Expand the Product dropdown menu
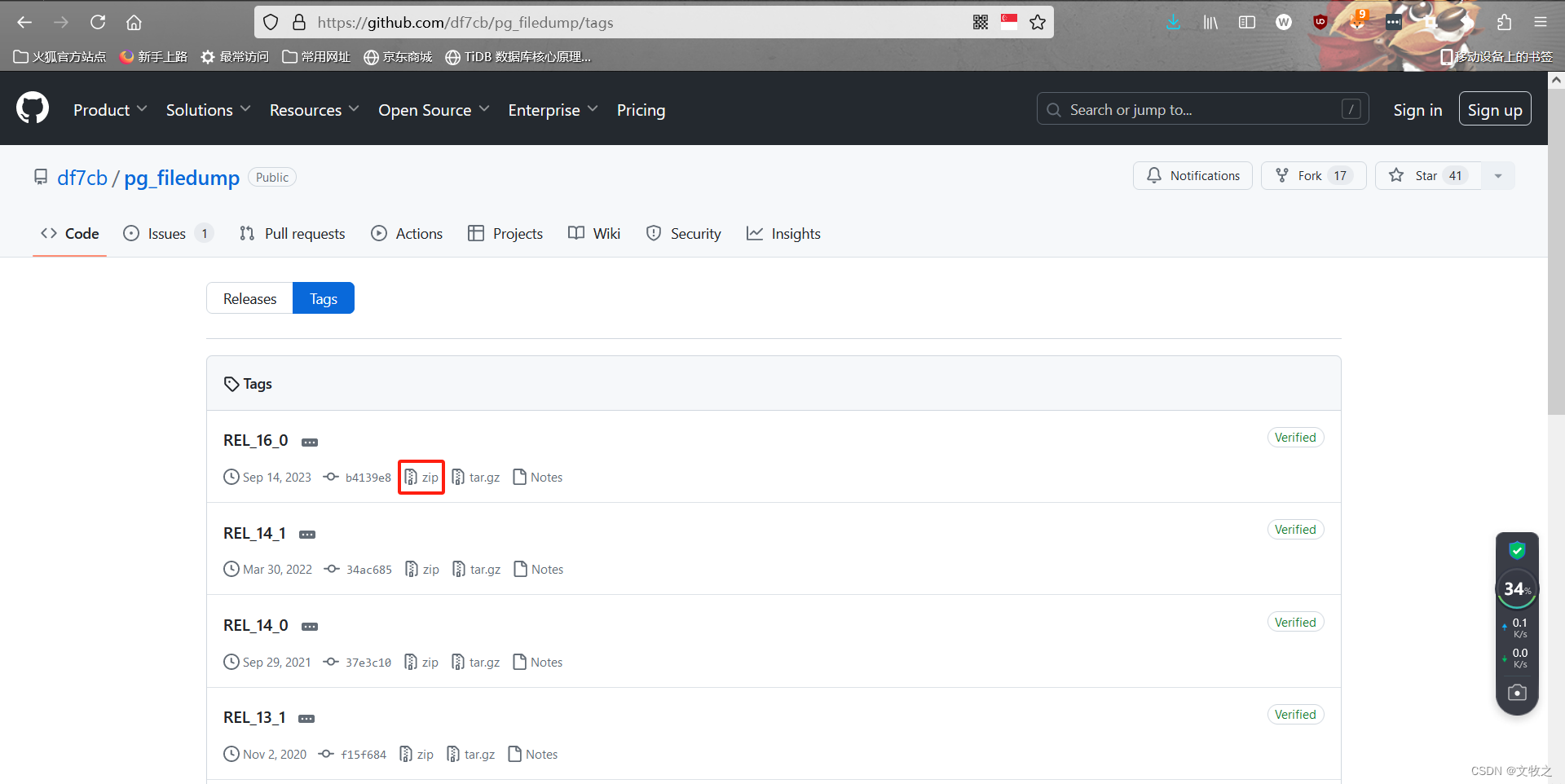The height and width of the screenshot is (784, 1565). pos(110,110)
